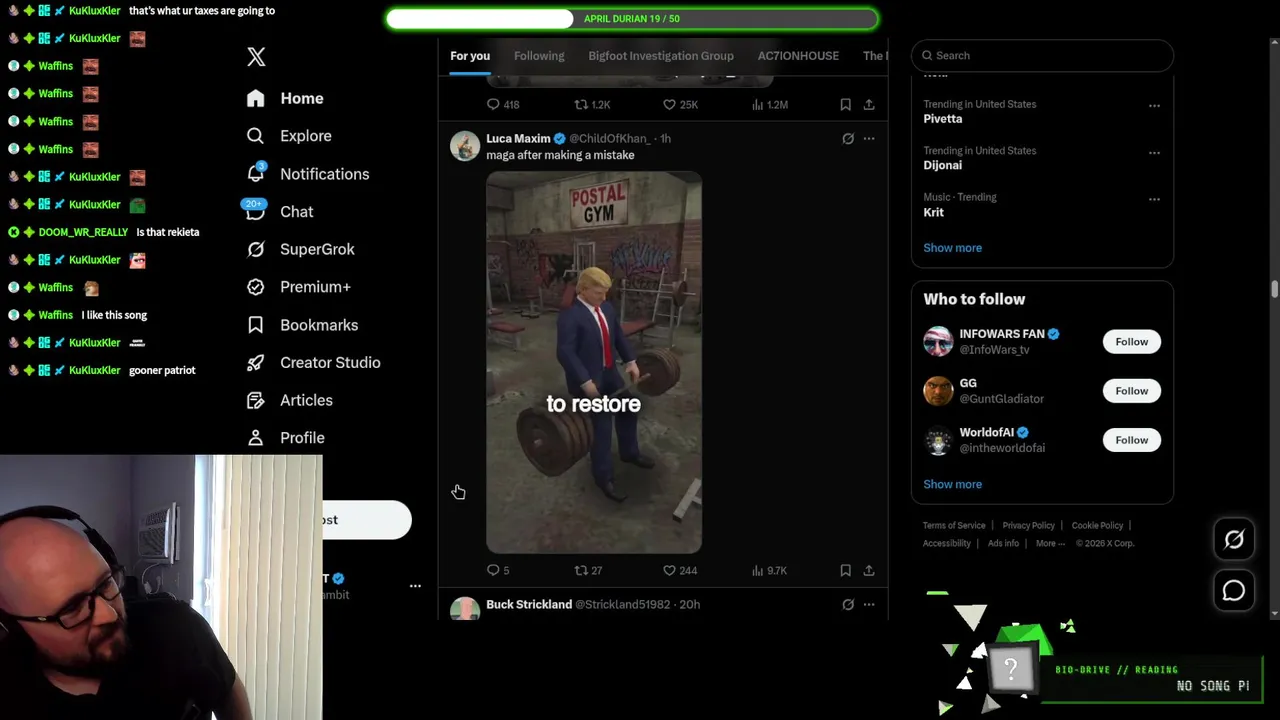The width and height of the screenshot is (1280, 720).
Task: Click Grok icon on Luca Maxim's post
Action: (848, 139)
